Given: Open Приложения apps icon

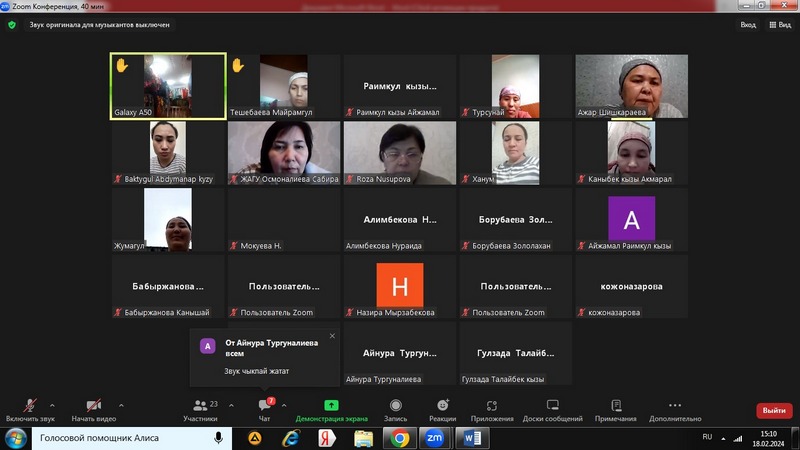Looking at the screenshot, I should pyautogui.click(x=492, y=406).
